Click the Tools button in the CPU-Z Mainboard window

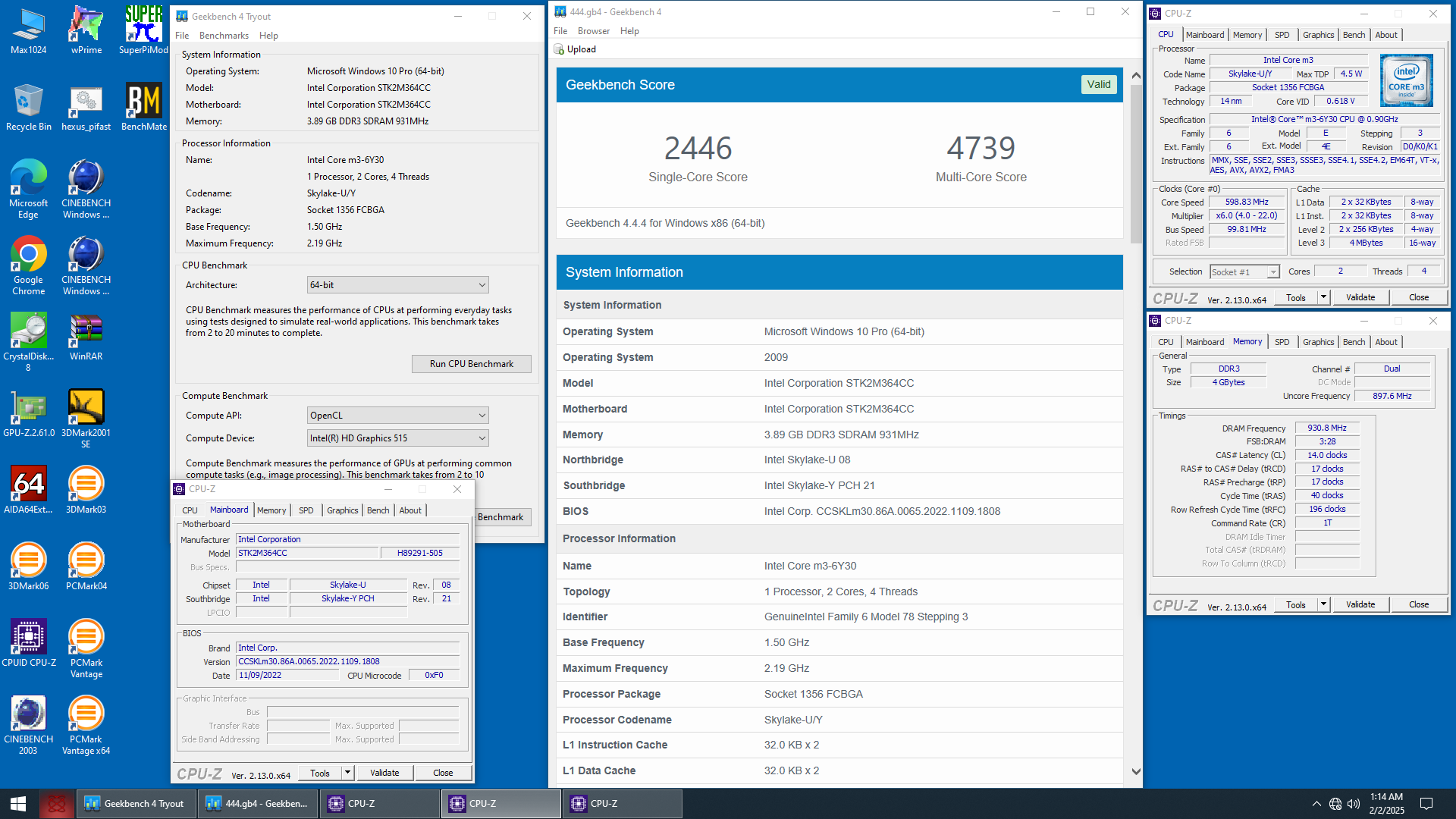(320, 773)
